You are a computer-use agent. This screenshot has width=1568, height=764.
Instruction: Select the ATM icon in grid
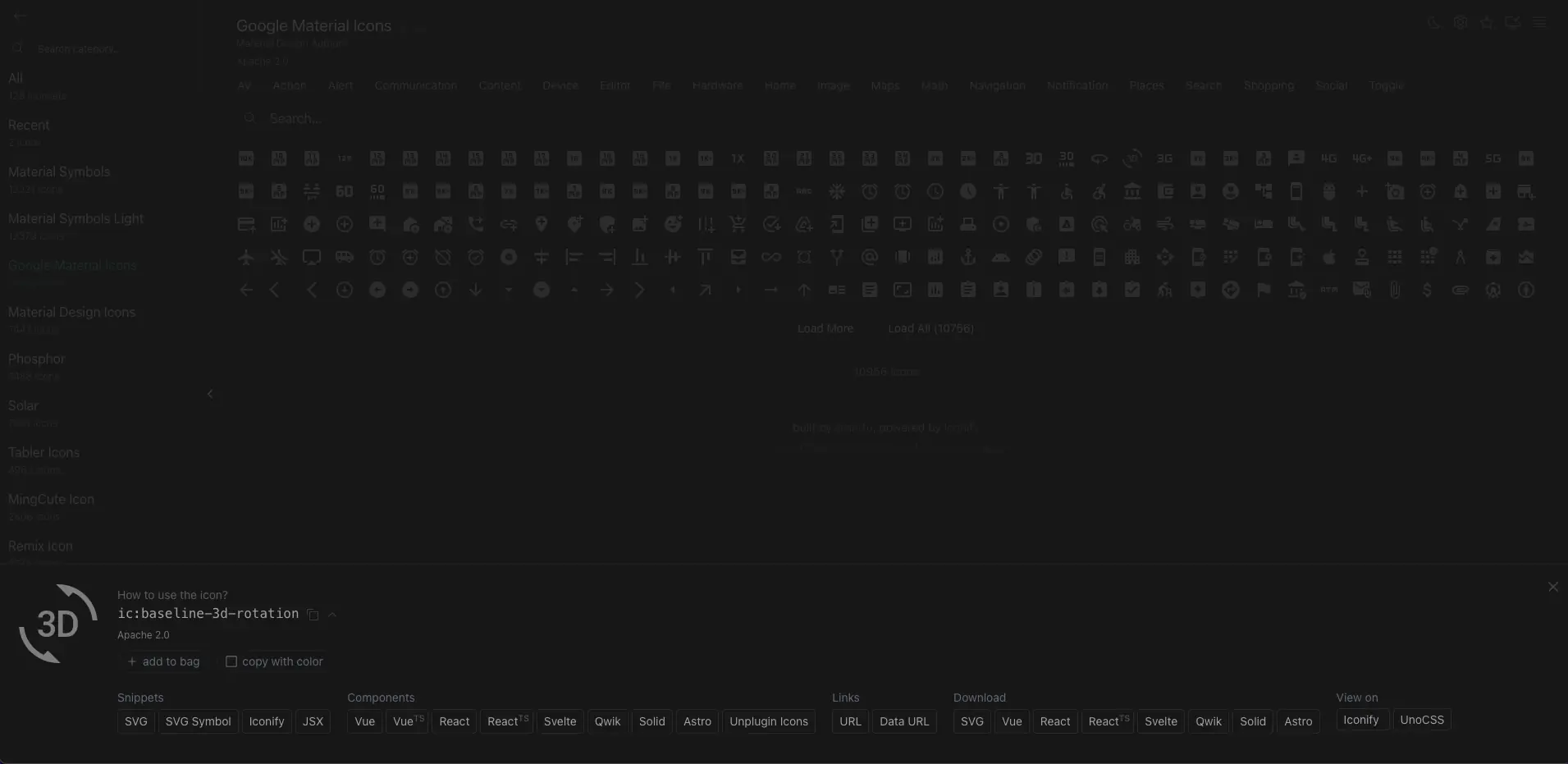click(1328, 290)
